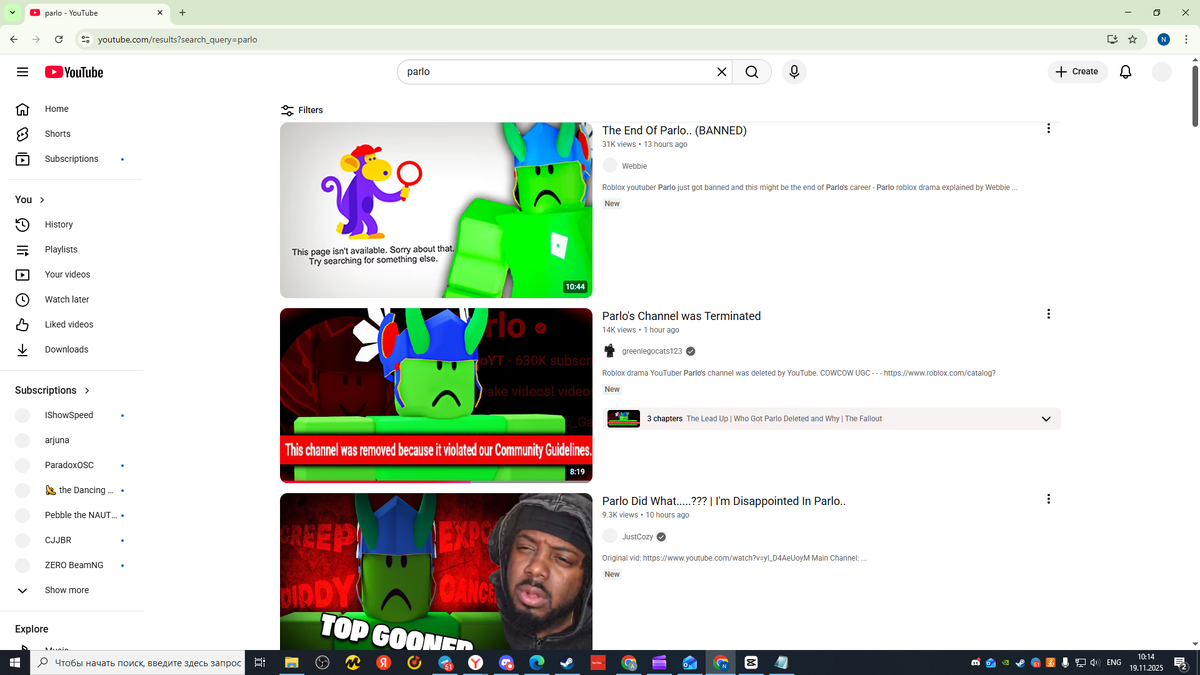Open the notifications bell
This screenshot has height=675, width=1200.
click(1125, 72)
